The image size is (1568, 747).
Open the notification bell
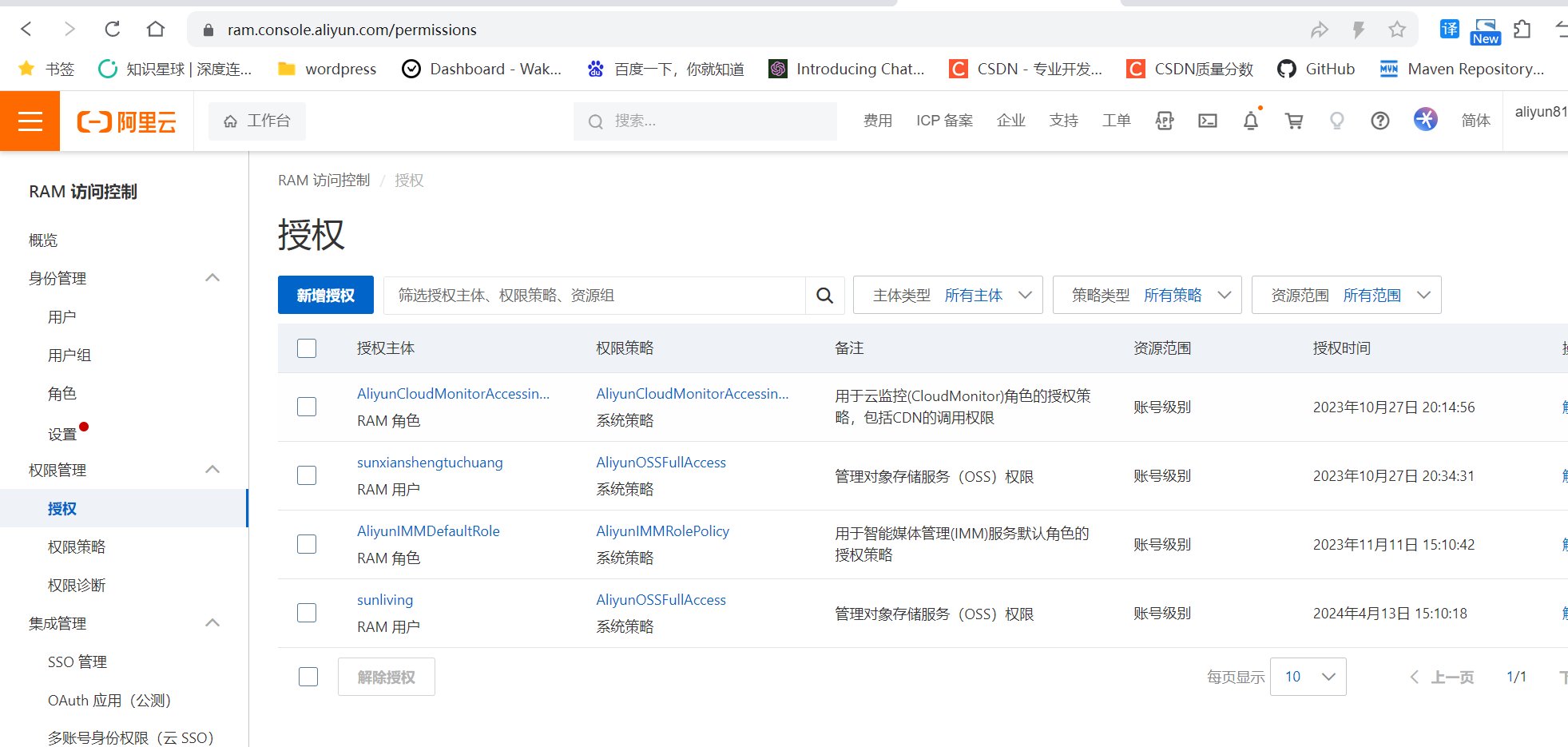coord(1251,121)
